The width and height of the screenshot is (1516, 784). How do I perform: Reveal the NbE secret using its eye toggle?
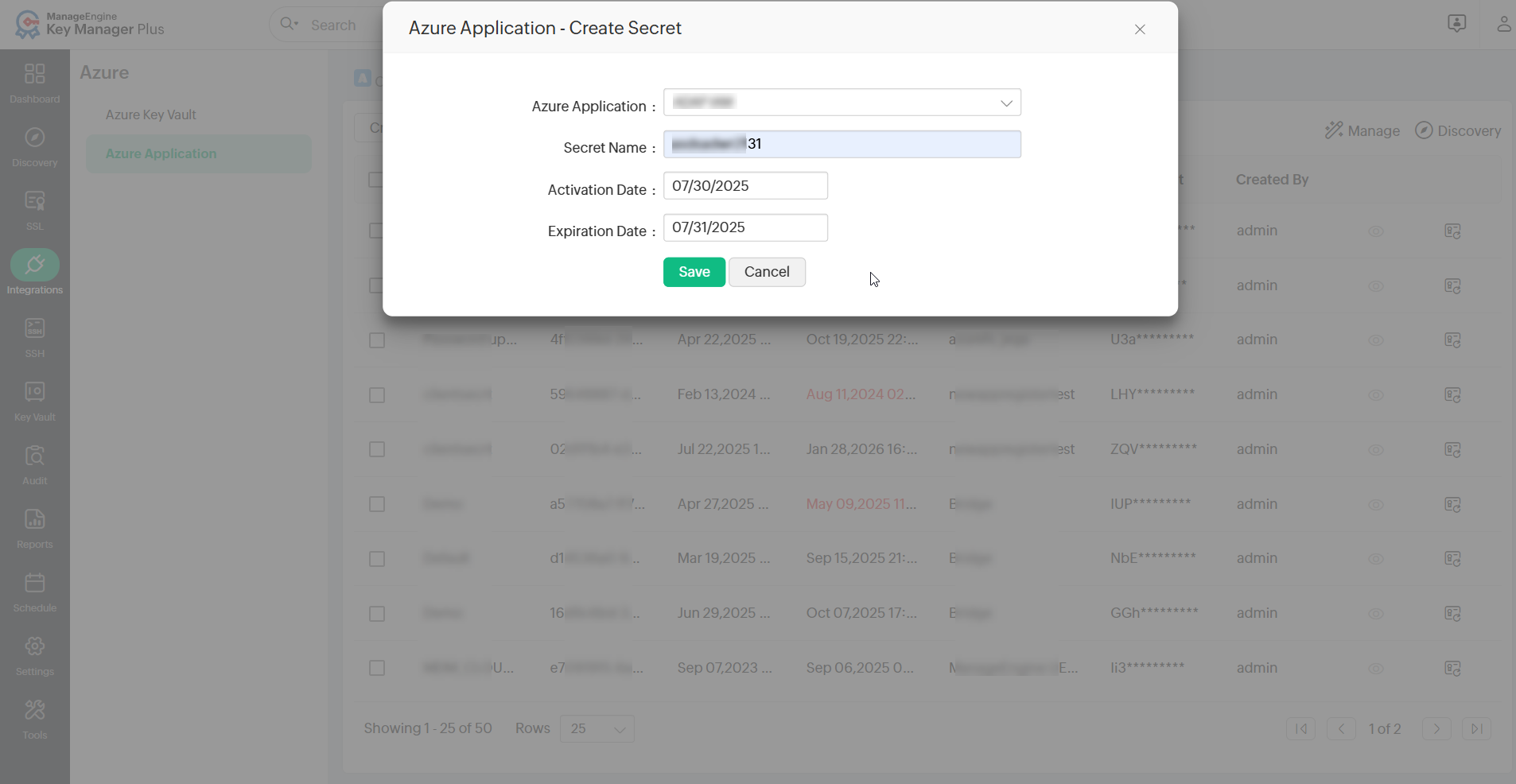point(1376,559)
